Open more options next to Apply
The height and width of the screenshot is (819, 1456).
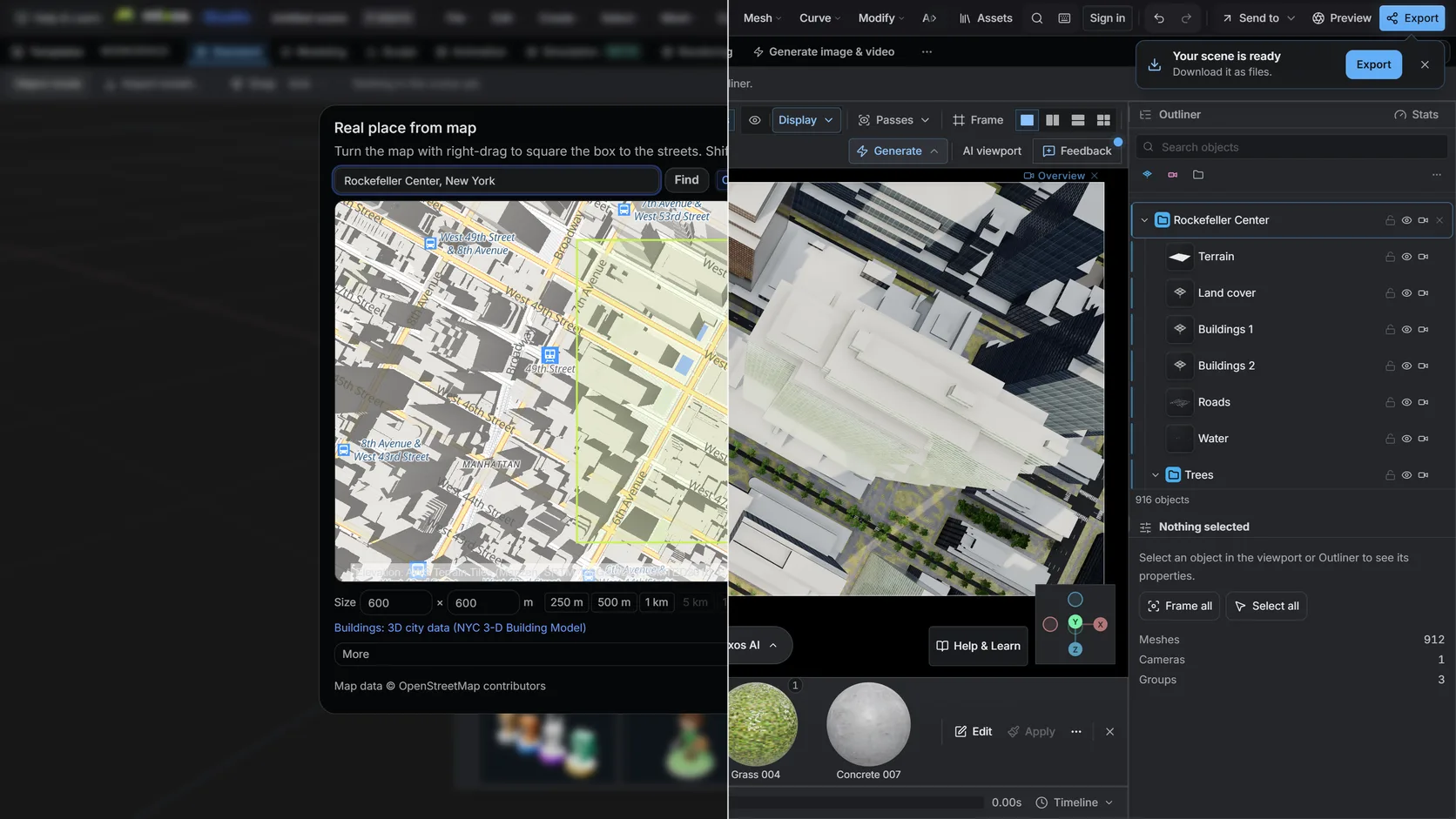click(x=1076, y=732)
